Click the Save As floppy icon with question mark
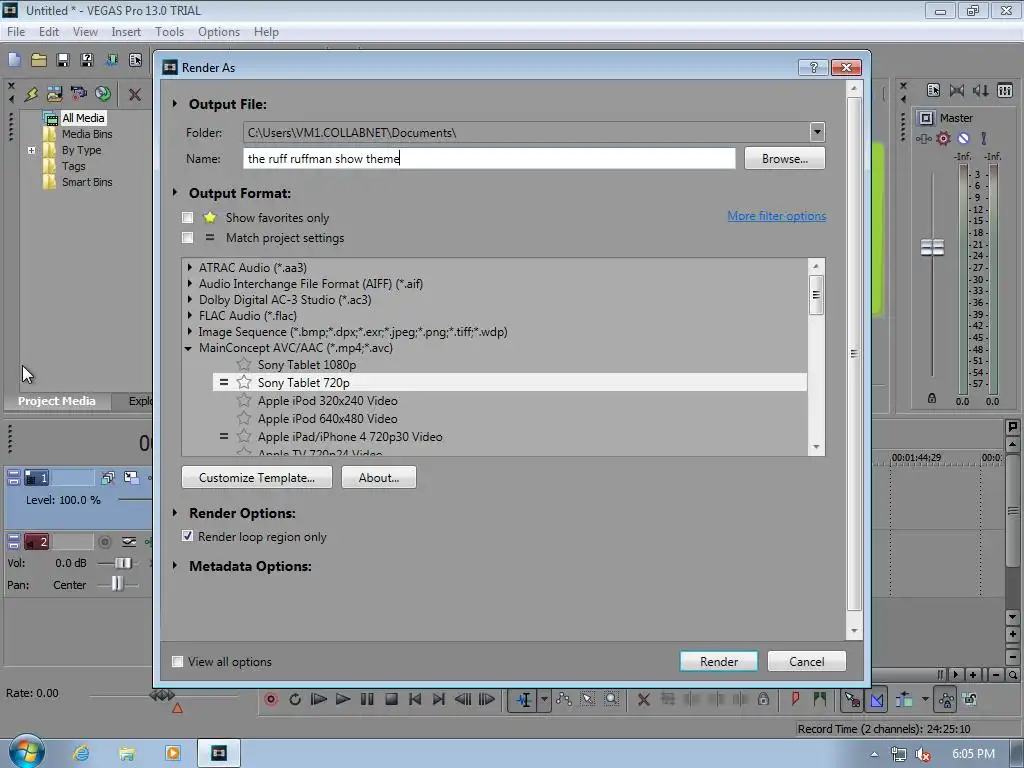 (x=86, y=60)
